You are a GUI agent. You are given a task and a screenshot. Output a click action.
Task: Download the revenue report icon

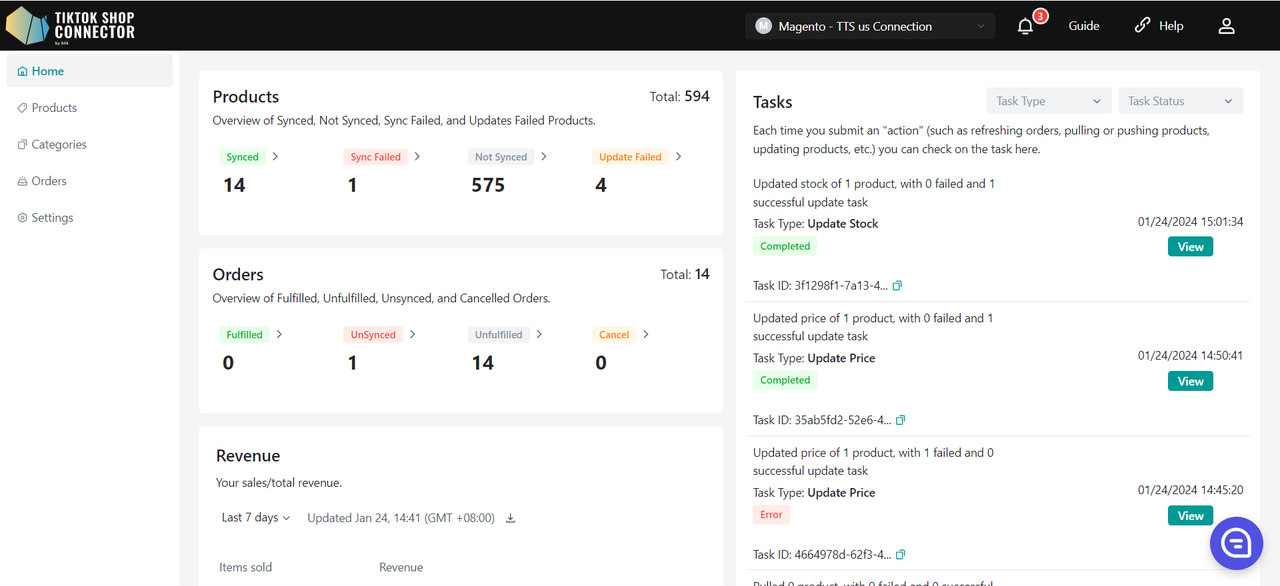coord(510,518)
